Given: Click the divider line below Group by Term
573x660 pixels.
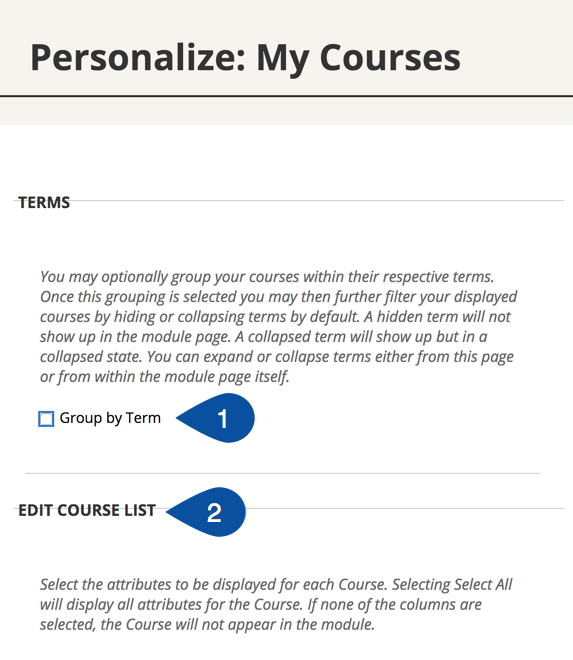Looking at the screenshot, I should click(283, 474).
